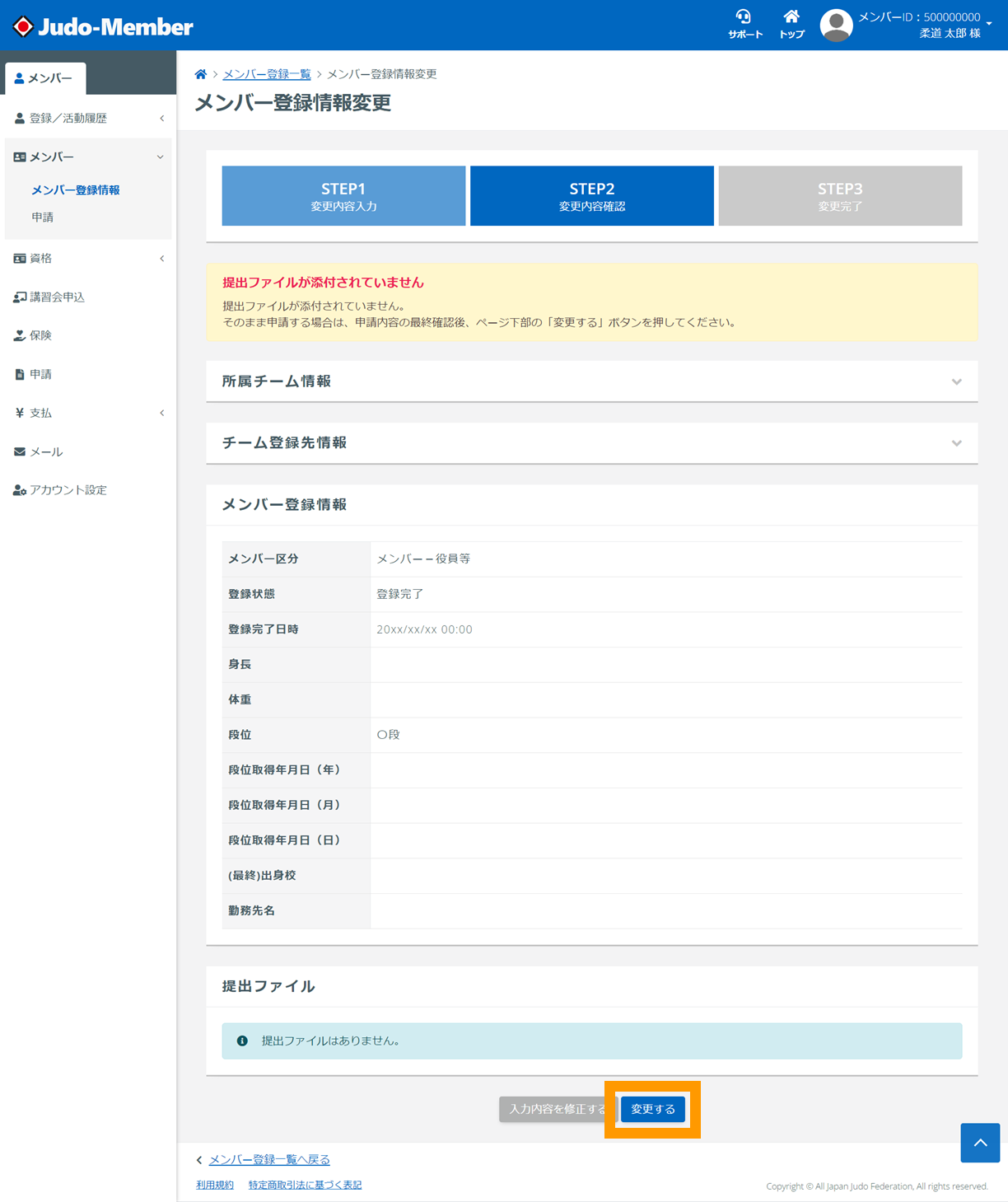Click the breadcrumb home icon
Viewport: 1008px width, 1202px height.
(201, 74)
